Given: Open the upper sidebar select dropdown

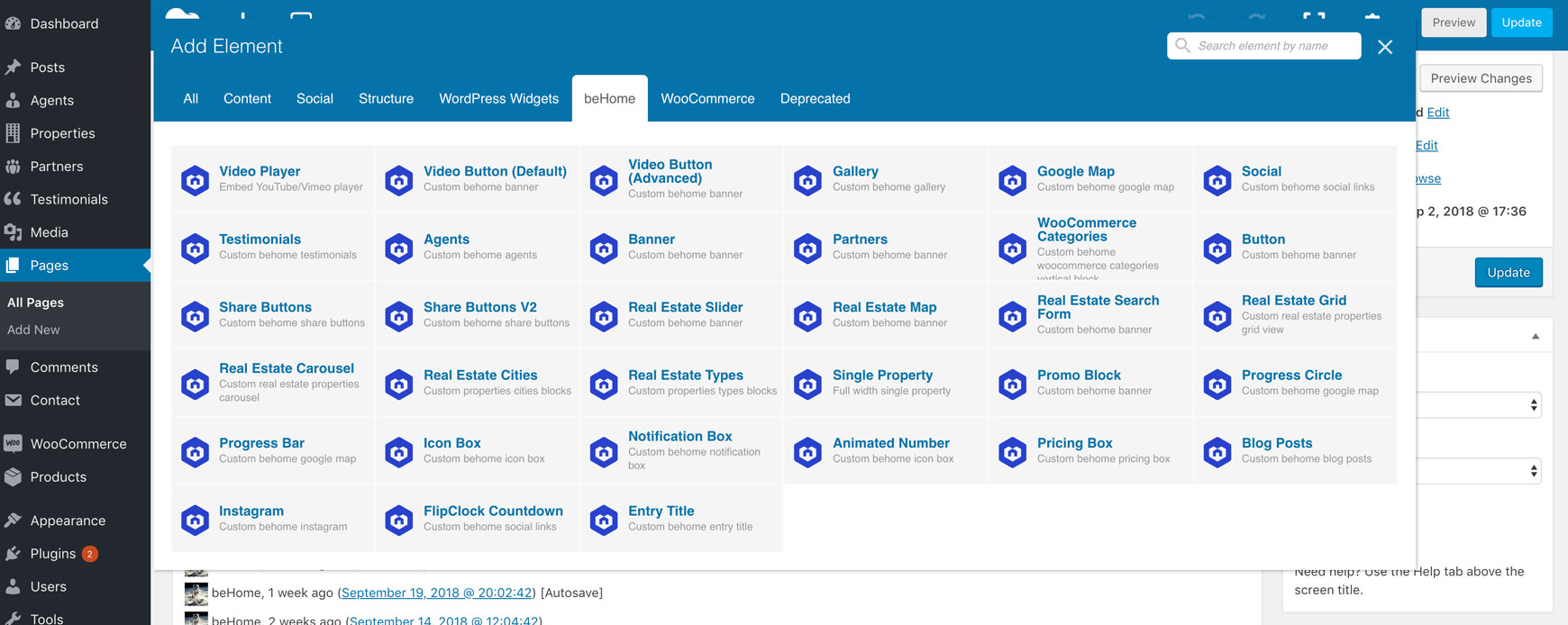Looking at the screenshot, I should point(1480,405).
